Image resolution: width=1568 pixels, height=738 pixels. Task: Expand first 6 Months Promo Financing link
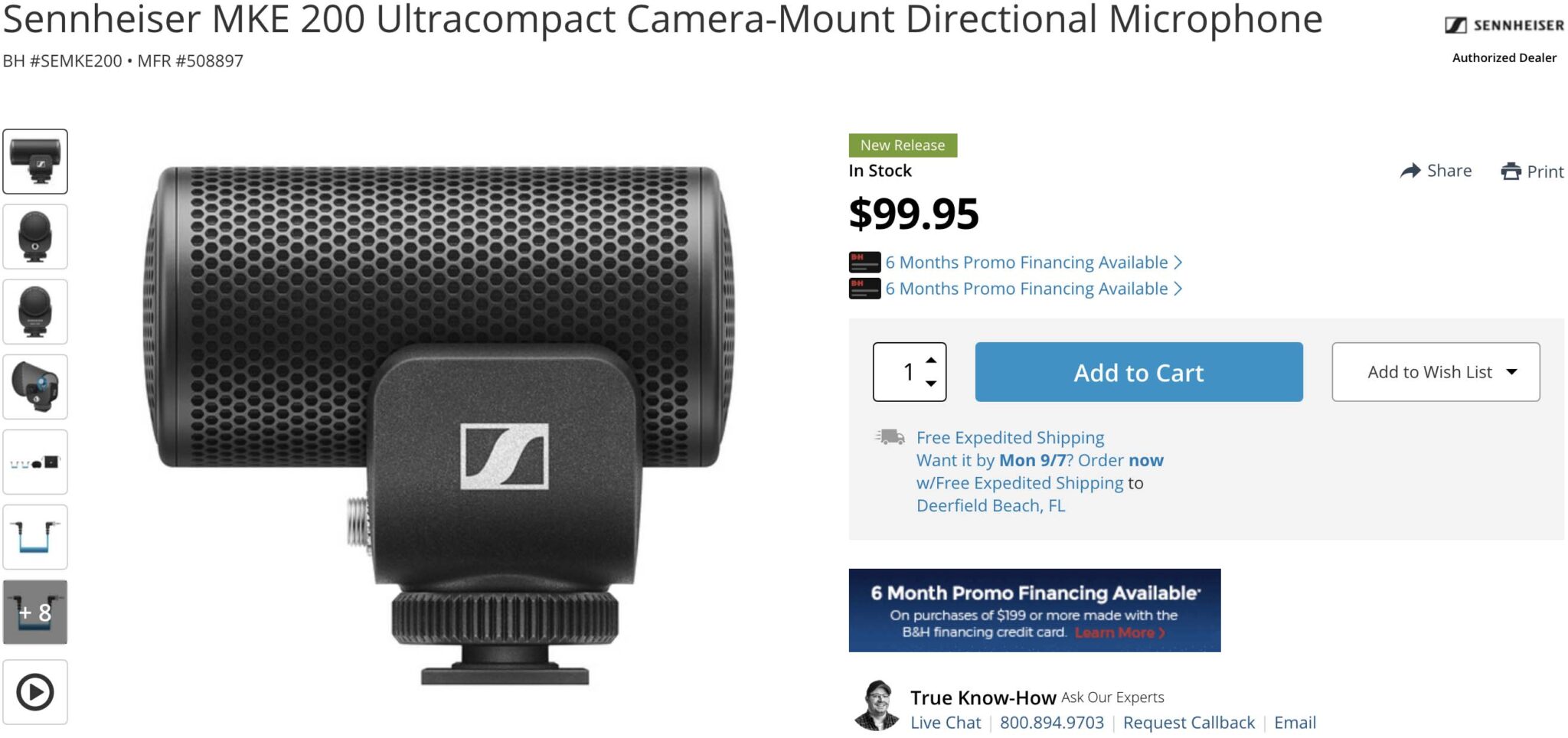pos(1034,263)
